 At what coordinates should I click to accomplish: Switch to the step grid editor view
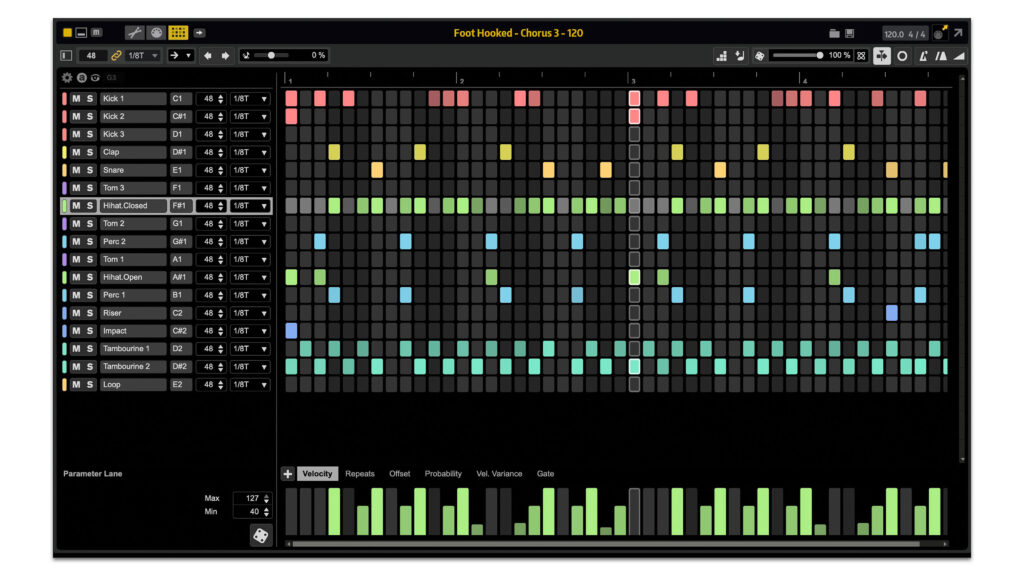point(178,33)
